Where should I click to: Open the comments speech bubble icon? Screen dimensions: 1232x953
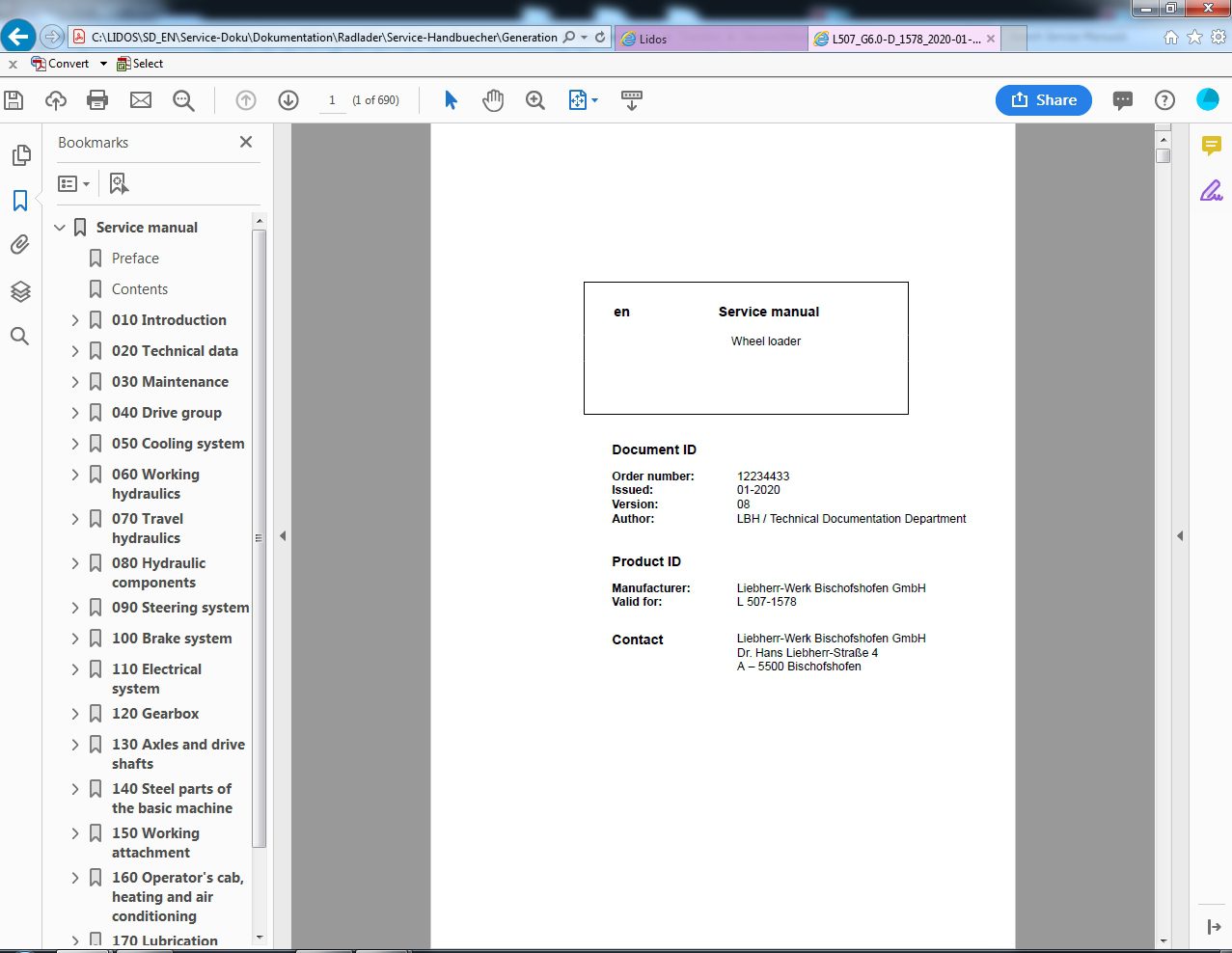click(1122, 100)
